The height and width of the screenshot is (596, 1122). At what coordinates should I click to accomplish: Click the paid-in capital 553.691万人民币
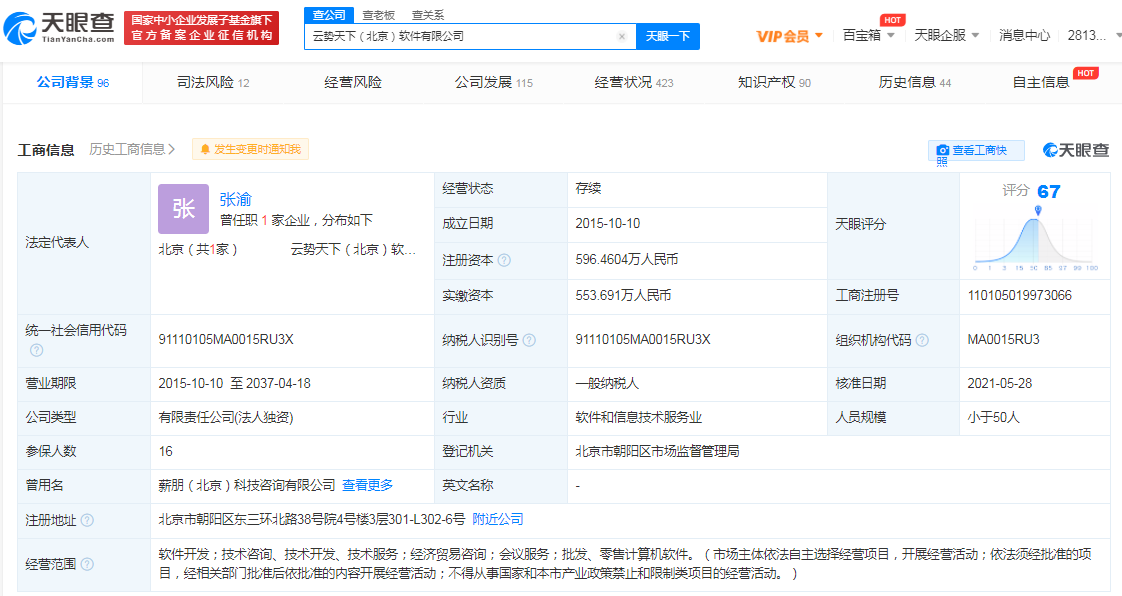[623, 295]
